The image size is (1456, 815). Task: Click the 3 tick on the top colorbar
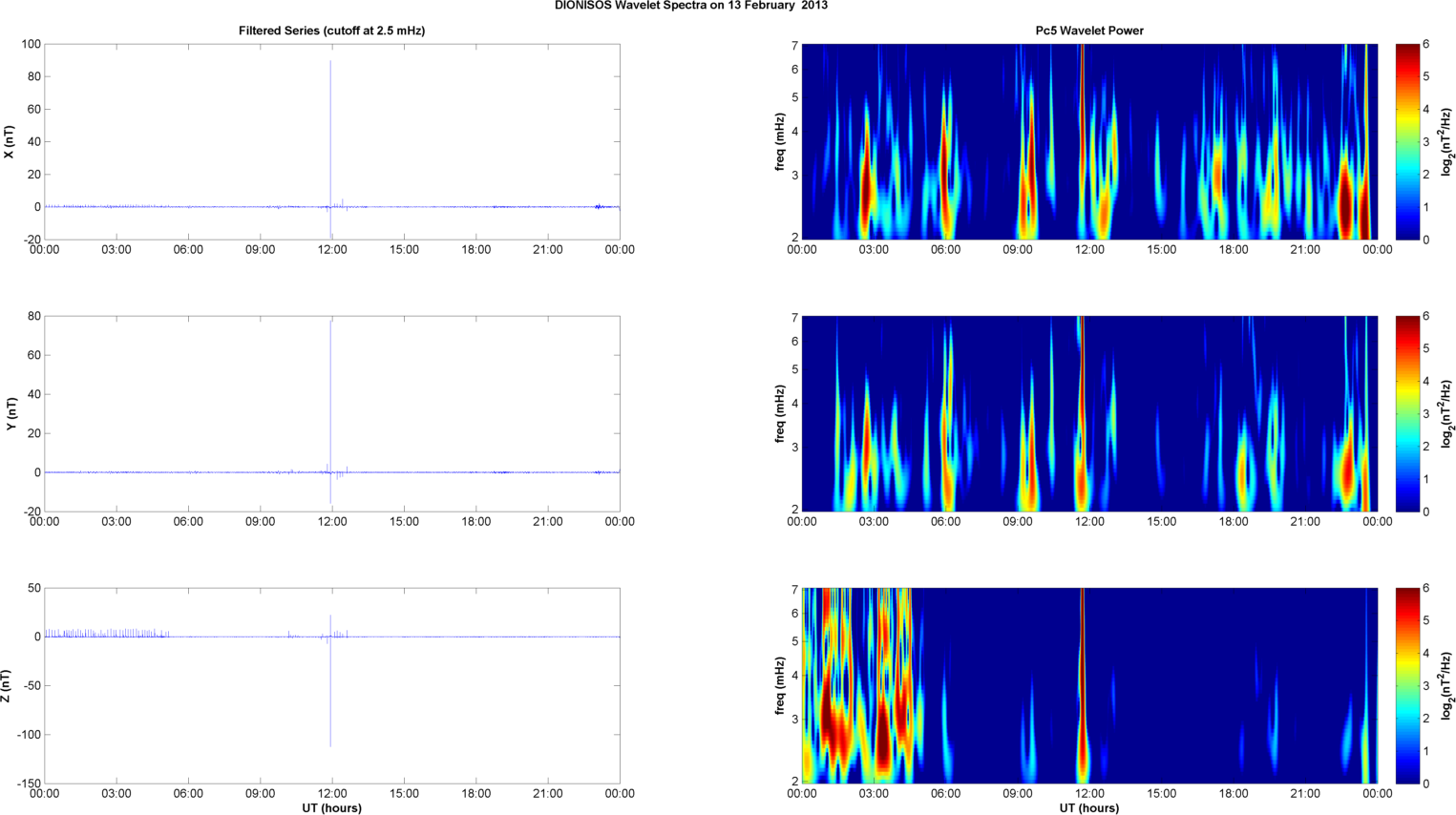(x=1426, y=142)
